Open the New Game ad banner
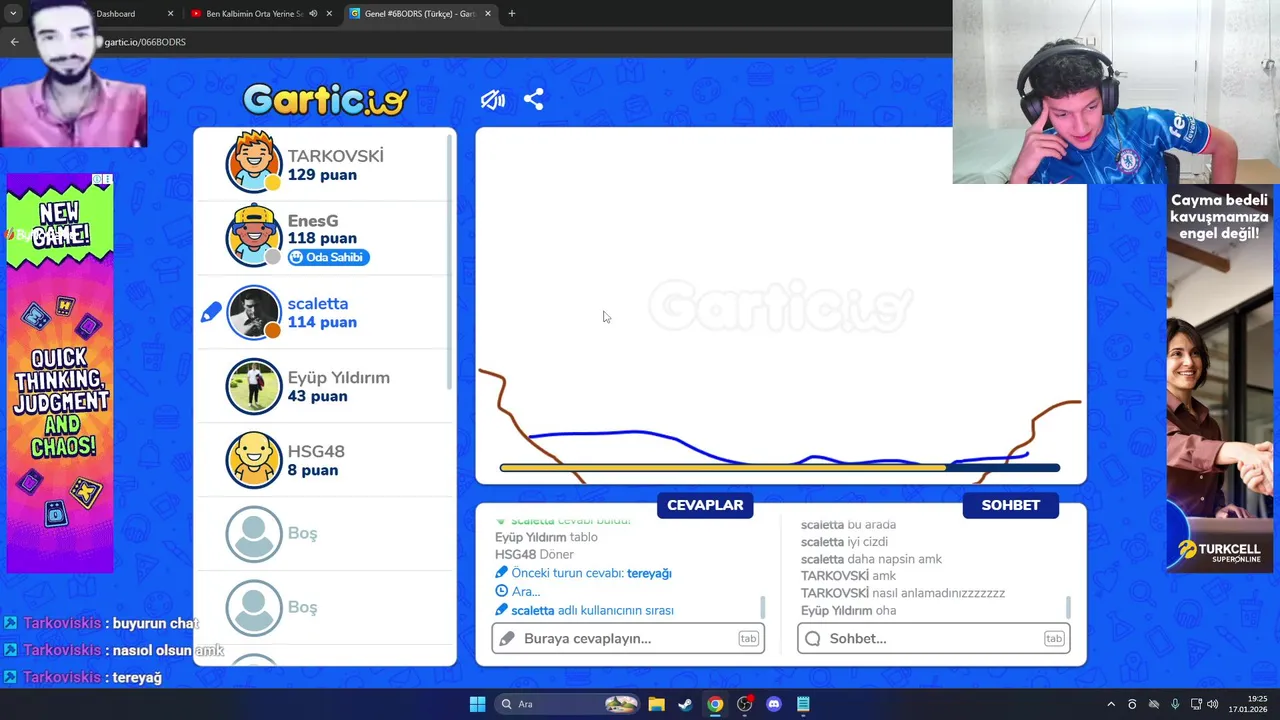Viewport: 1280px width, 720px height. (60, 372)
